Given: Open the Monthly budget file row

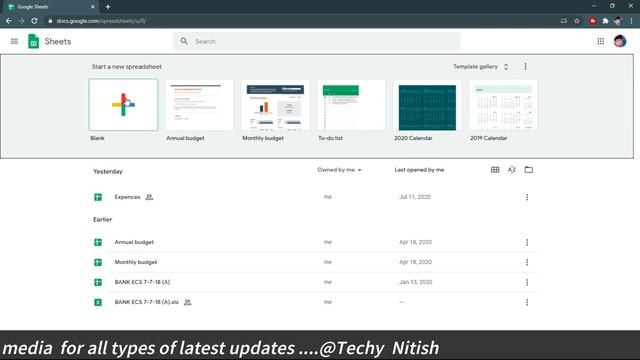Looking at the screenshot, I should pyautogui.click(x=314, y=262).
